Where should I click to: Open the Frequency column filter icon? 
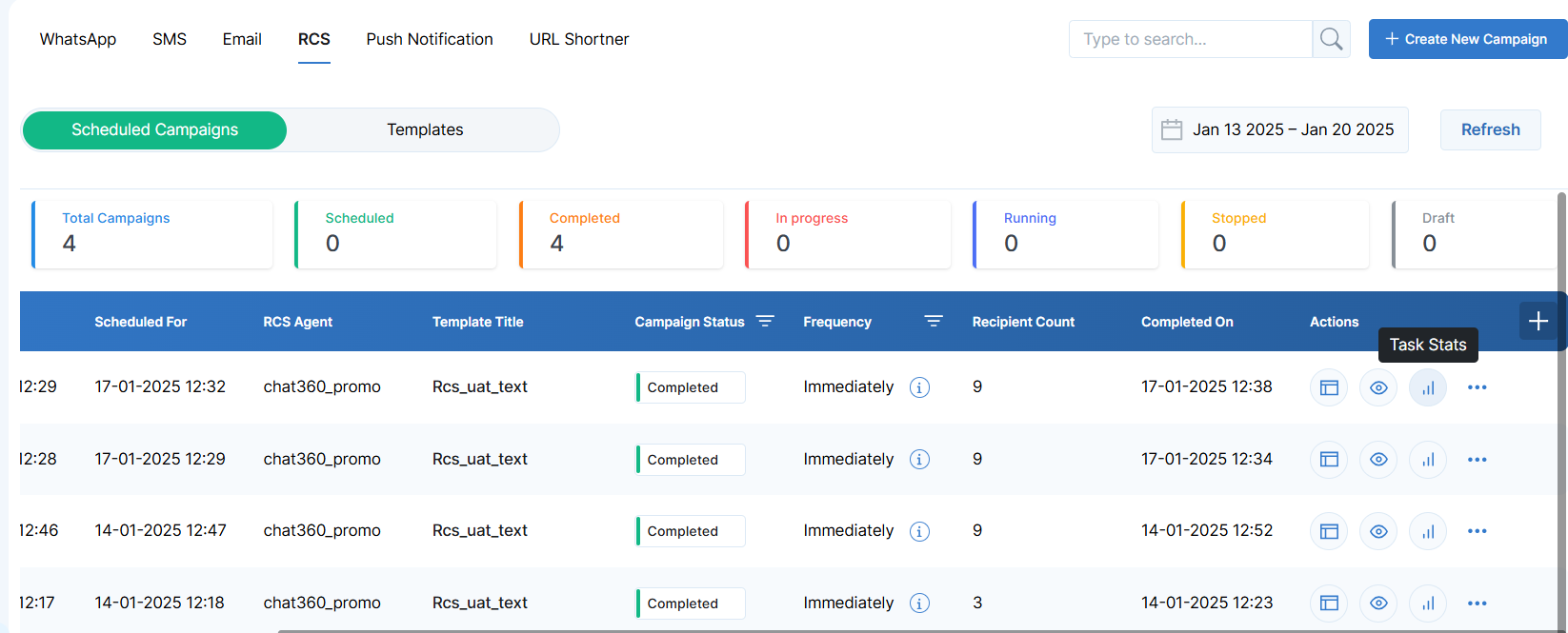[x=934, y=322]
